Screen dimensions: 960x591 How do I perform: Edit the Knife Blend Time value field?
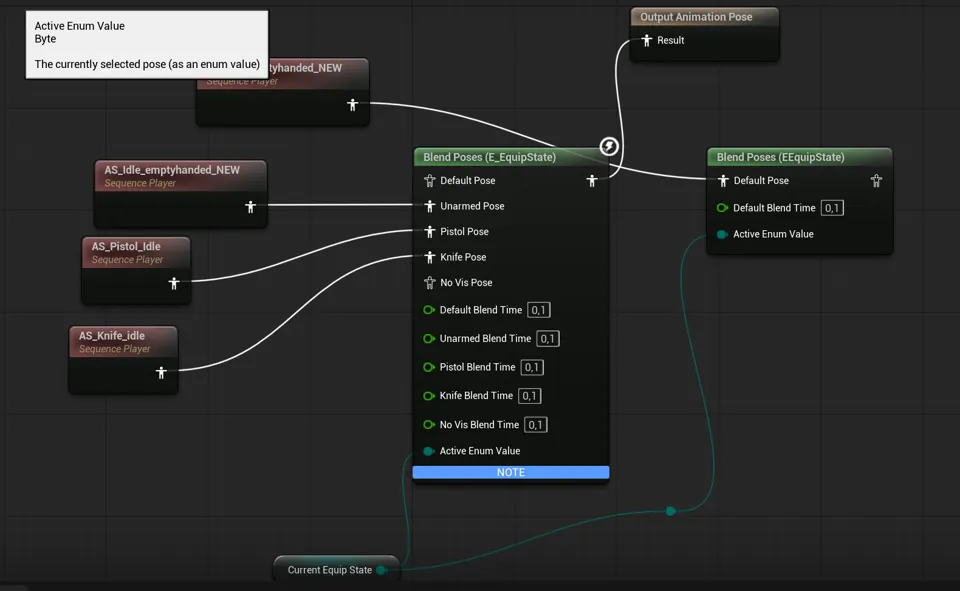click(x=530, y=396)
